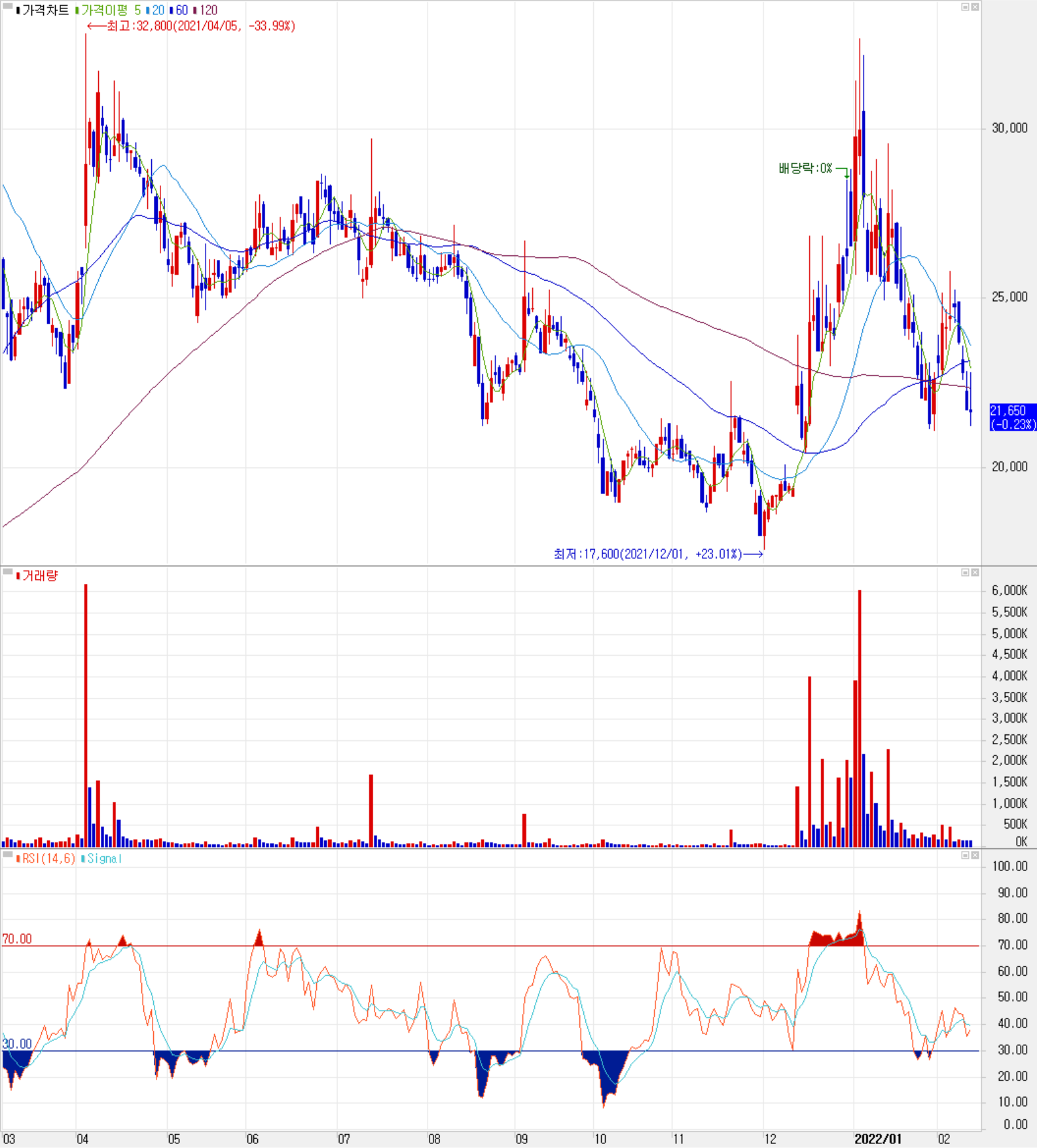The height and width of the screenshot is (1148, 1037).
Task: Click the 25,000 price axis label
Action: pos(1010,297)
